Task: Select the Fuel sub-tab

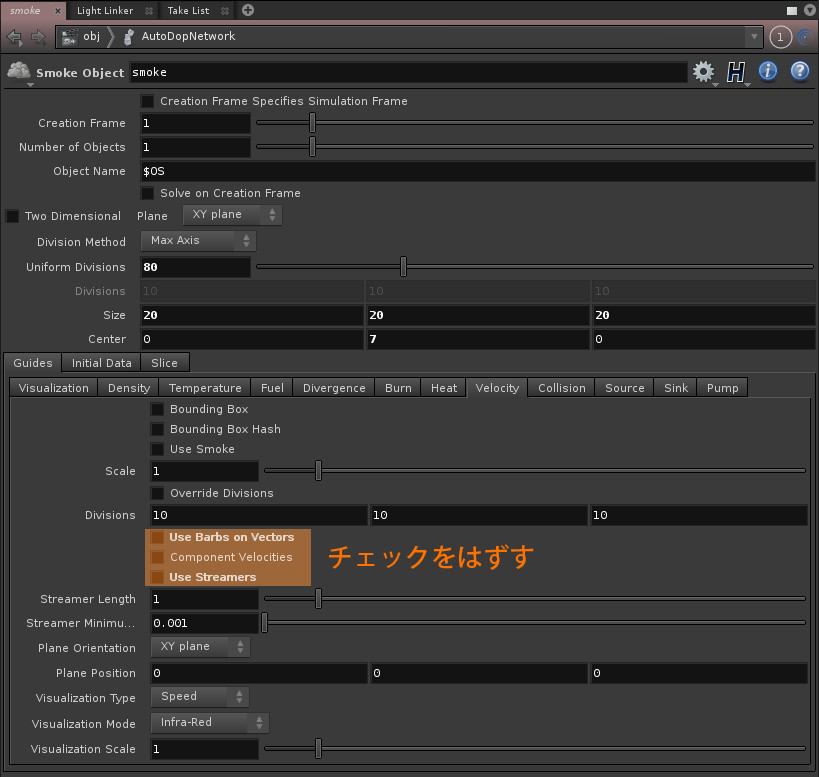Action: coord(272,388)
